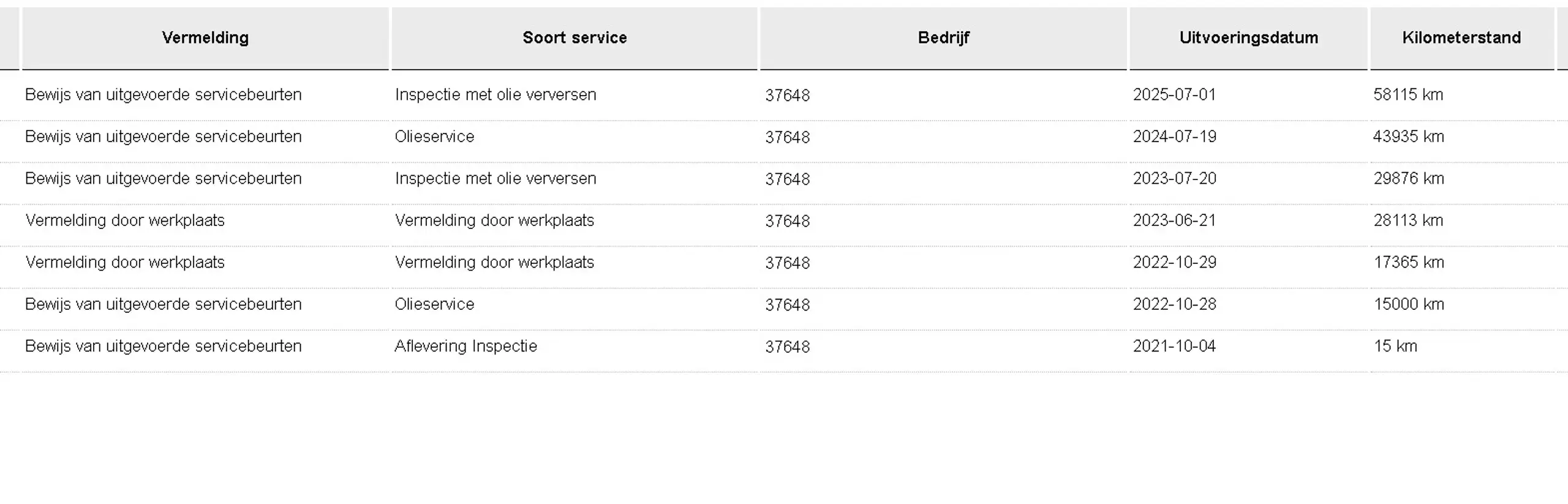This screenshot has height=504, width=1568.
Task: Click the 15000 km mileage cell
Action: coord(1408,304)
